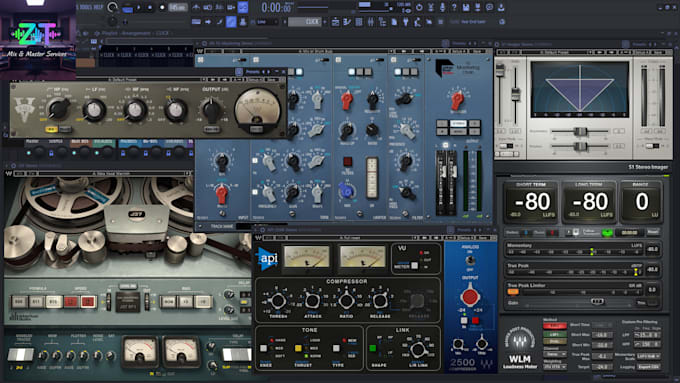Click the API logo on 2500 compressor
Screen dimensions: 680x383
pyautogui.click(x=266, y=259)
